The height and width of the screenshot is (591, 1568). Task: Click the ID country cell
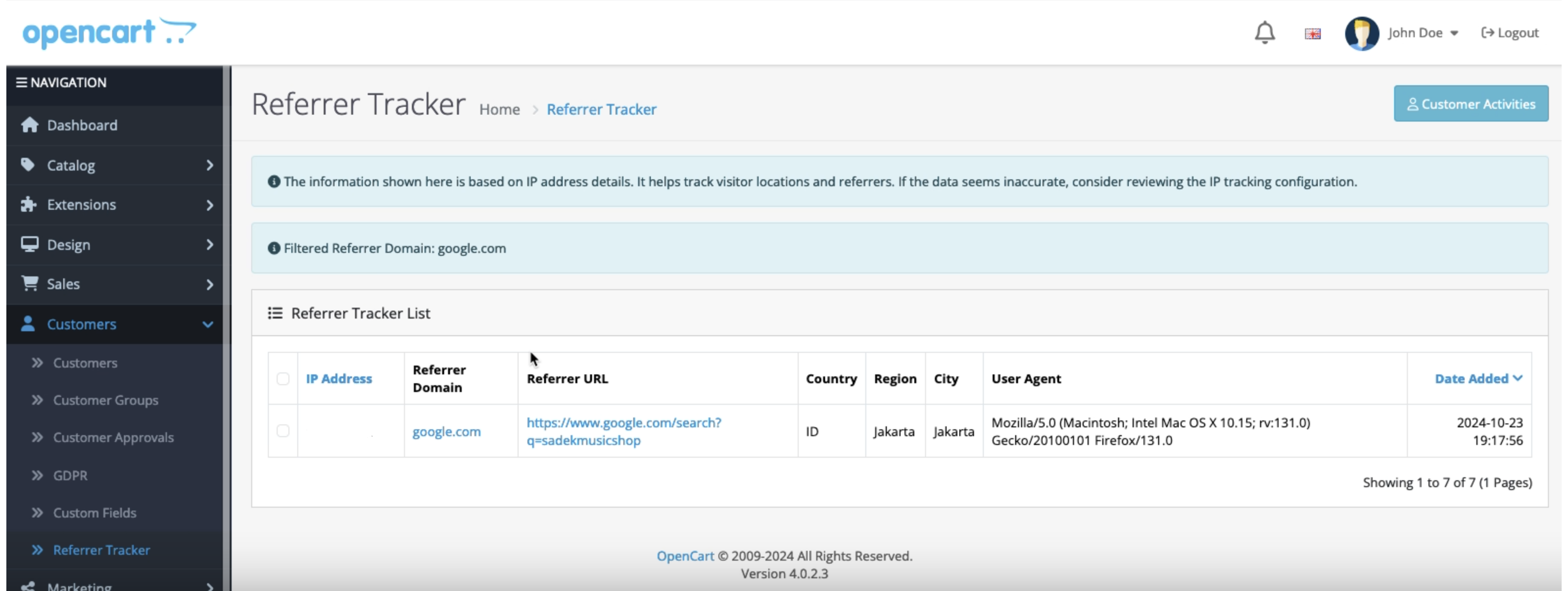[x=831, y=431]
